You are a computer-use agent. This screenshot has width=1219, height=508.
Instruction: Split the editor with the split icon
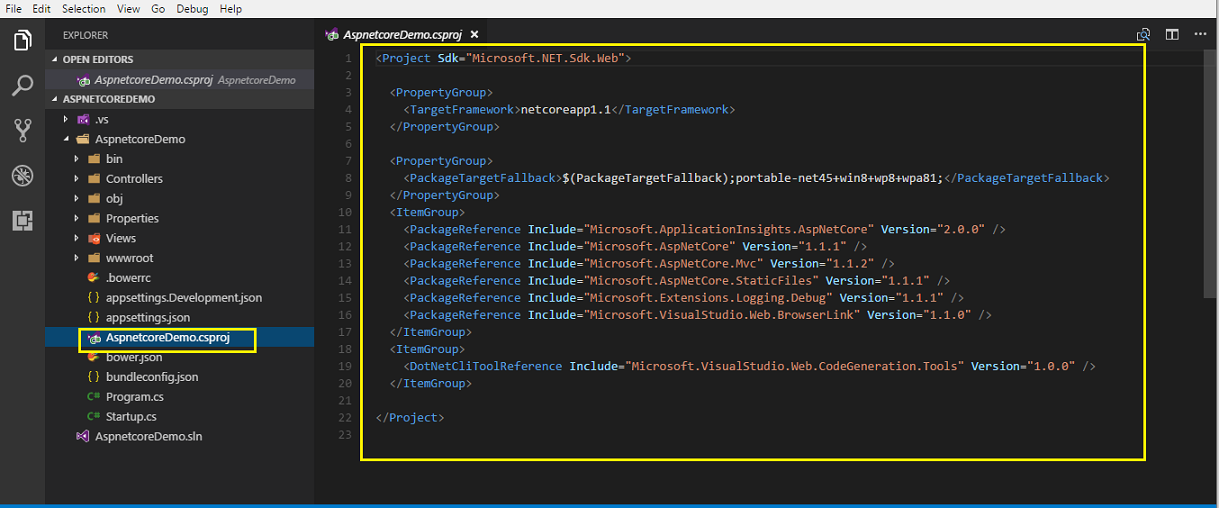pyautogui.click(x=1172, y=34)
